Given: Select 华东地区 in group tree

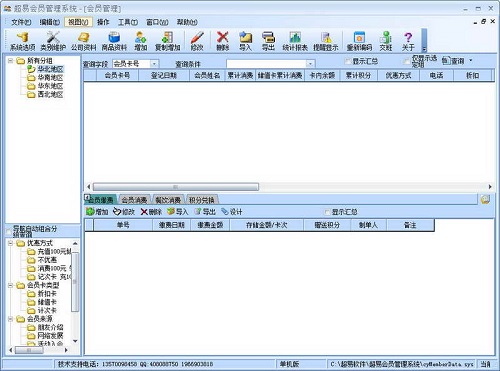Looking at the screenshot, I should point(50,86).
